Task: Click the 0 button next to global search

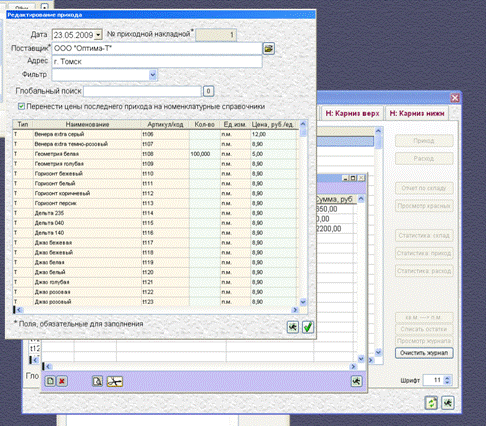Action: point(208,91)
